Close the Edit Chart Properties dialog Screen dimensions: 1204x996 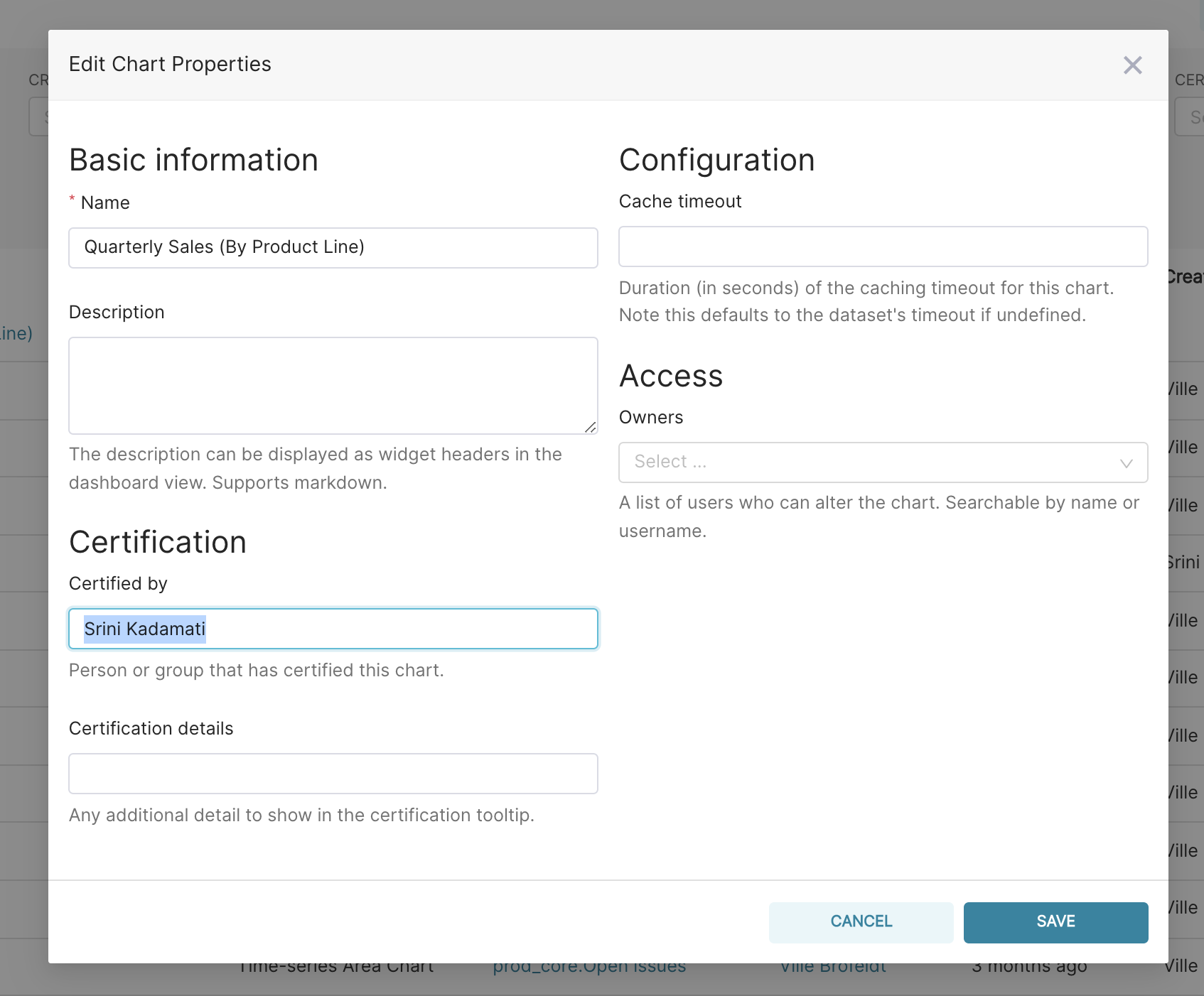pyautogui.click(x=1133, y=65)
